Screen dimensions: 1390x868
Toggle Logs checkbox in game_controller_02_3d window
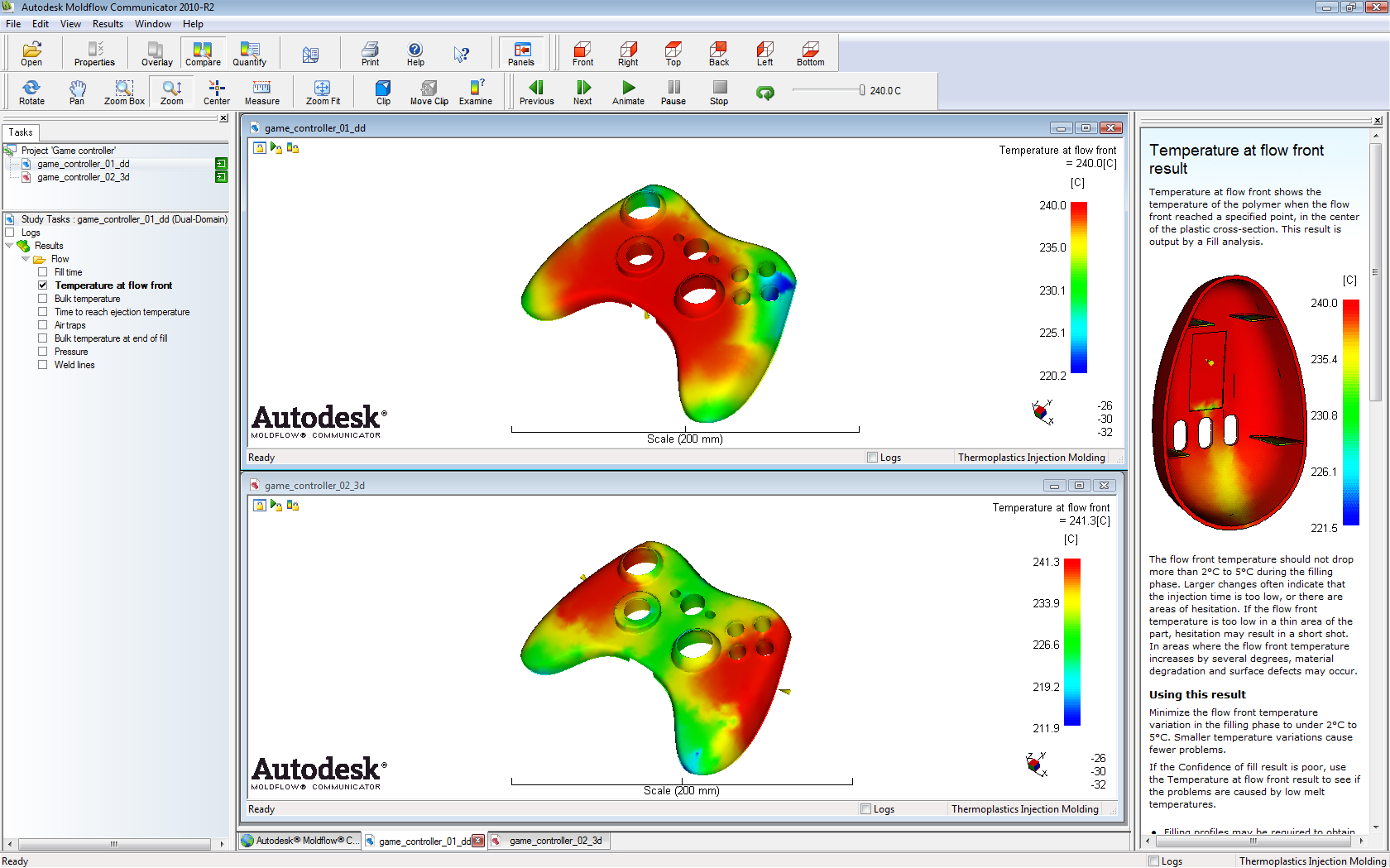pos(865,809)
